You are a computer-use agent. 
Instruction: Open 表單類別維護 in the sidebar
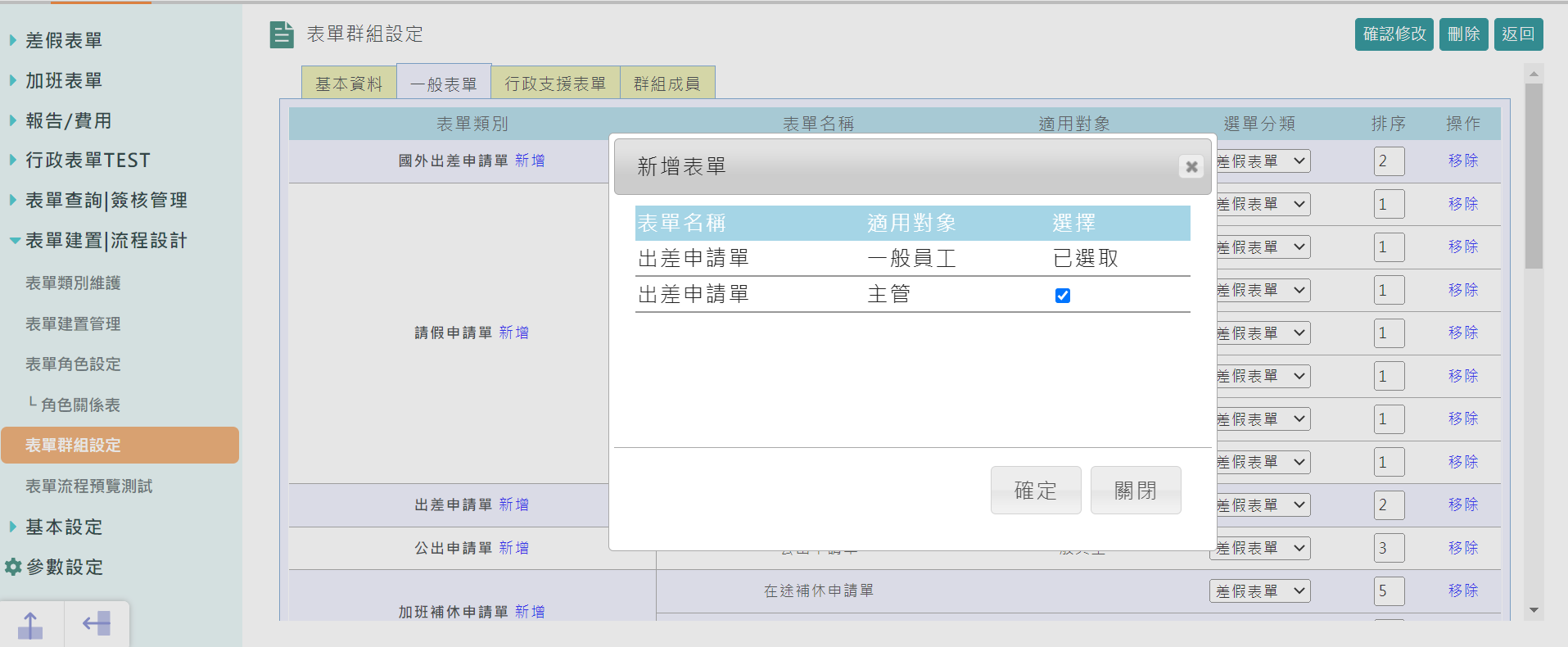73,283
